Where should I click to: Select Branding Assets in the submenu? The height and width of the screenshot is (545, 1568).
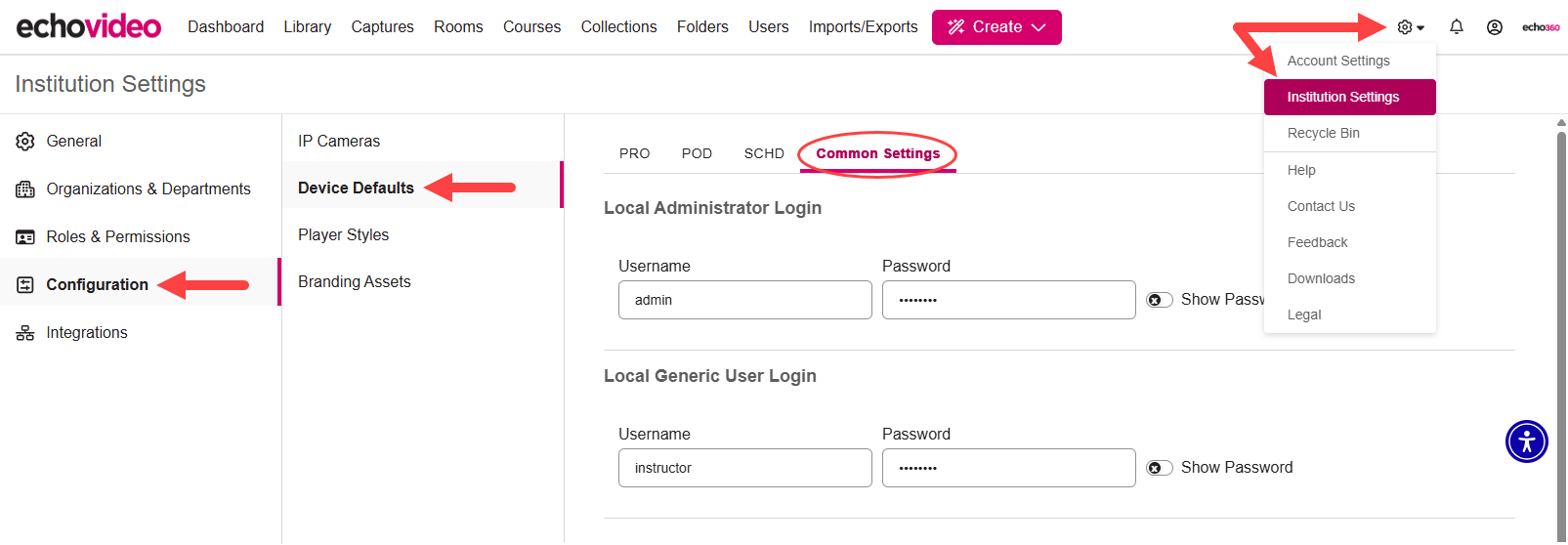click(423, 282)
